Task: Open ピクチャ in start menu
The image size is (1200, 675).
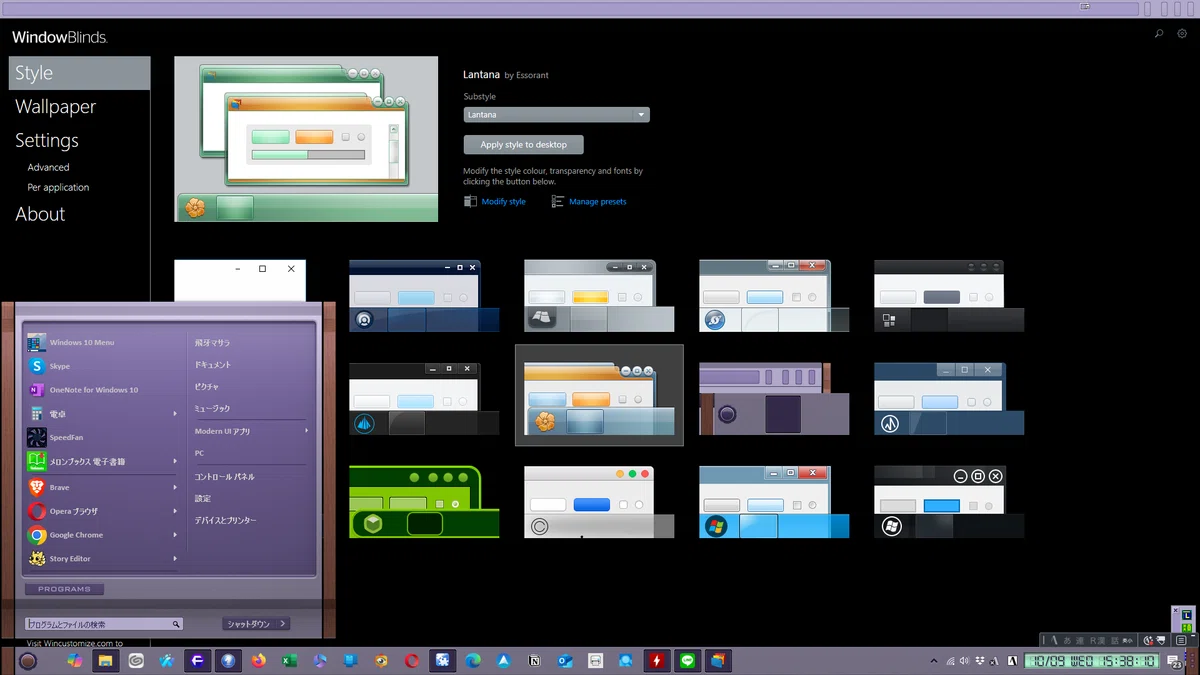Action: [x=206, y=387]
